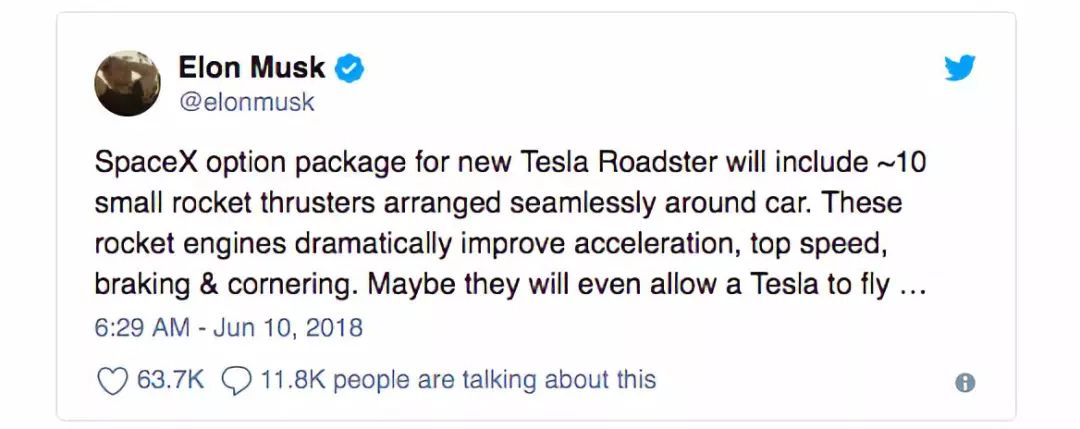Click the Elon Musk display name
This screenshot has width=1080, height=429.
coord(252,68)
